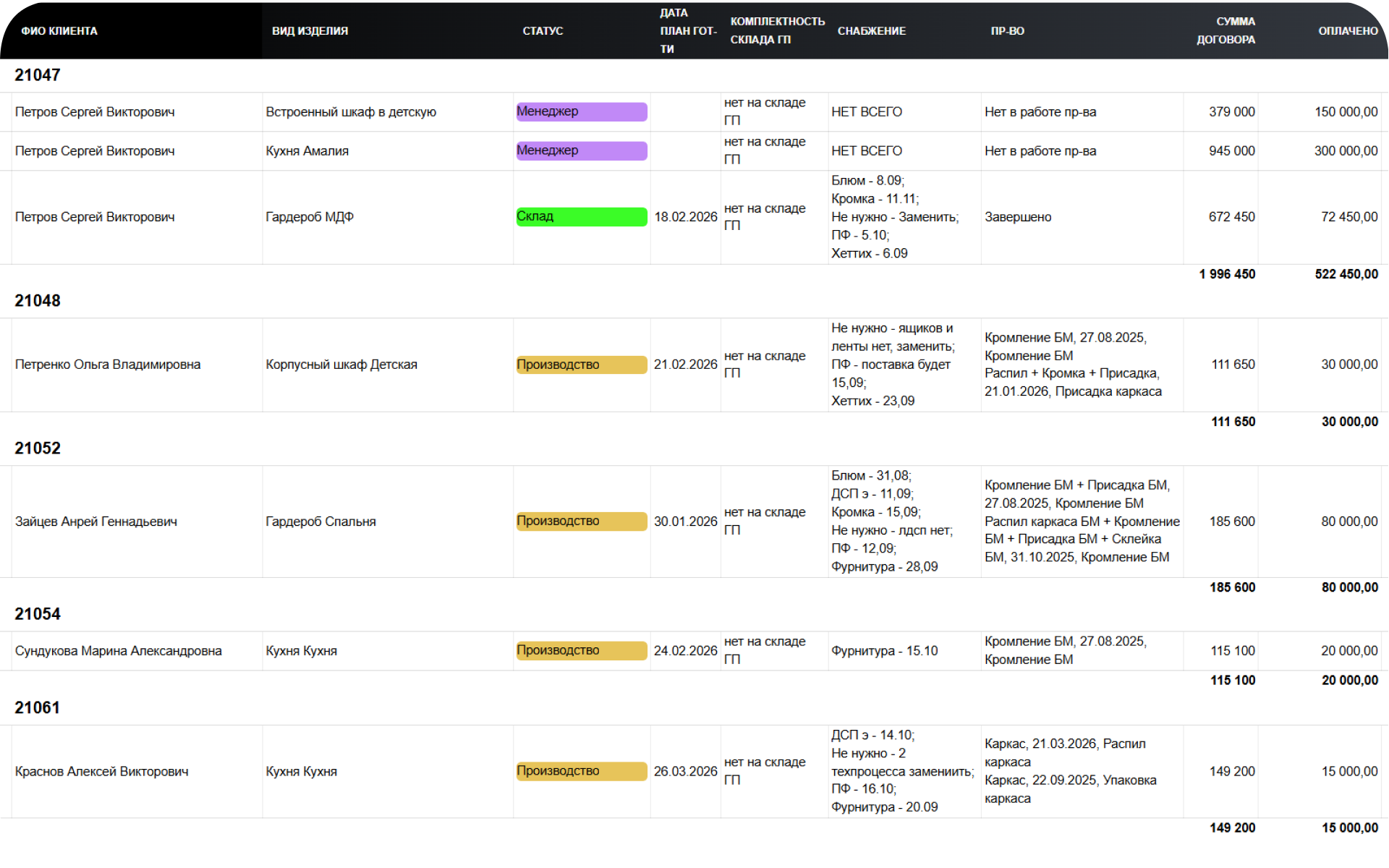Click green Склад status badge
1389x868 pixels.
click(581, 216)
